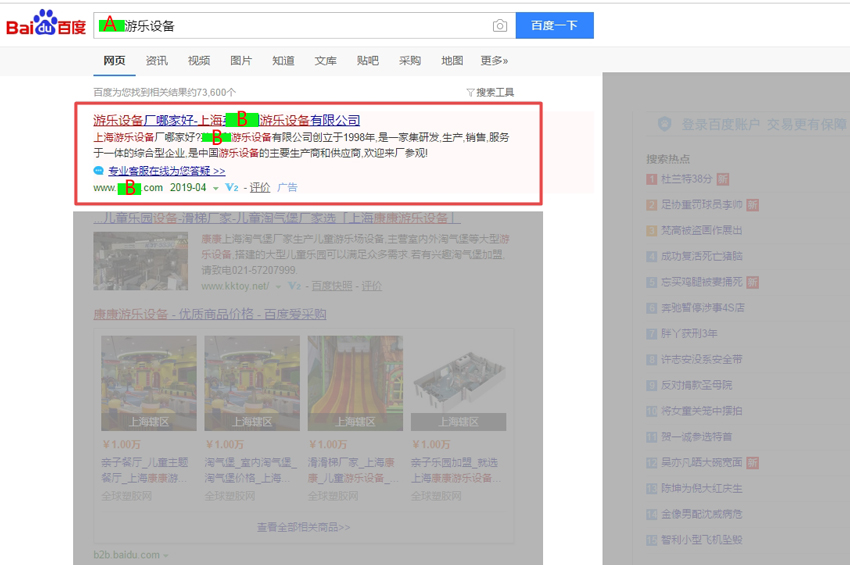Click the ¥1.00万 price under 亲子餐厅 product
This screenshot has width=850, height=565.
click(121, 445)
